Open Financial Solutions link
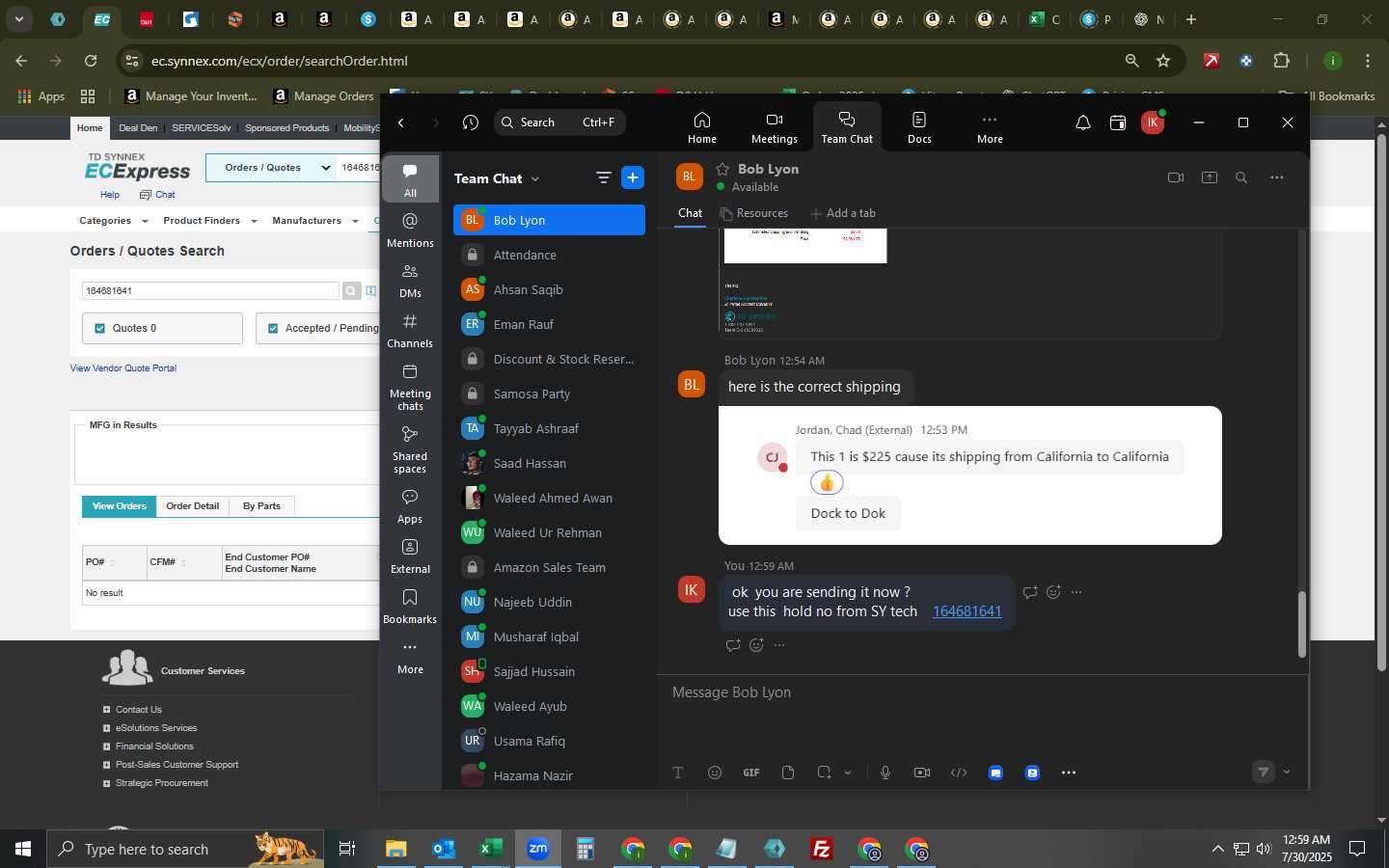Viewport: 1389px width, 868px height. pyautogui.click(x=154, y=746)
